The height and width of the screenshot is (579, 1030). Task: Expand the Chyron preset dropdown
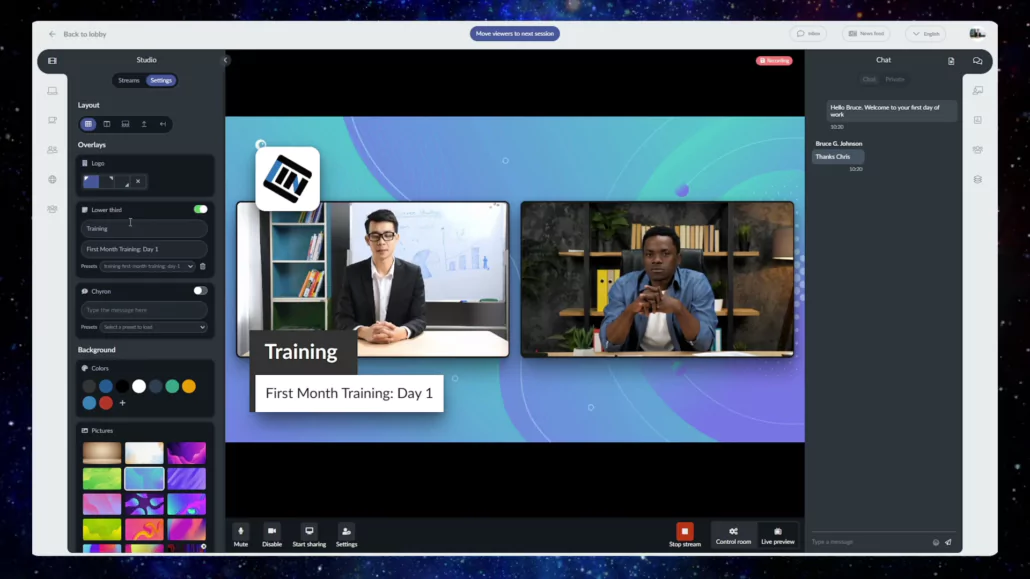[153, 327]
